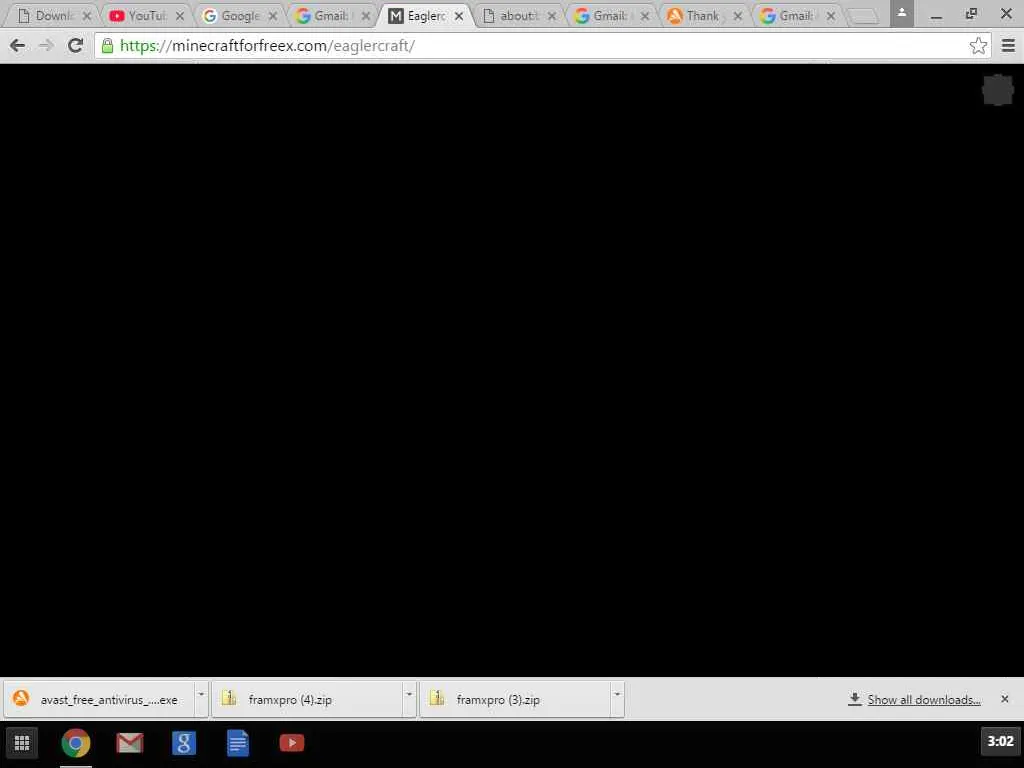Switch to the Avast Thank tab
Viewport: 1024px width, 768px height.
703,16
